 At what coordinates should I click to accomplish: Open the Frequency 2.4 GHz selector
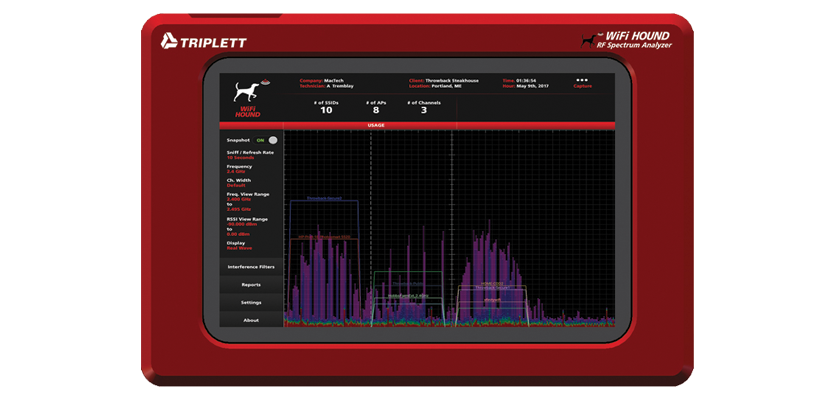coord(241,169)
